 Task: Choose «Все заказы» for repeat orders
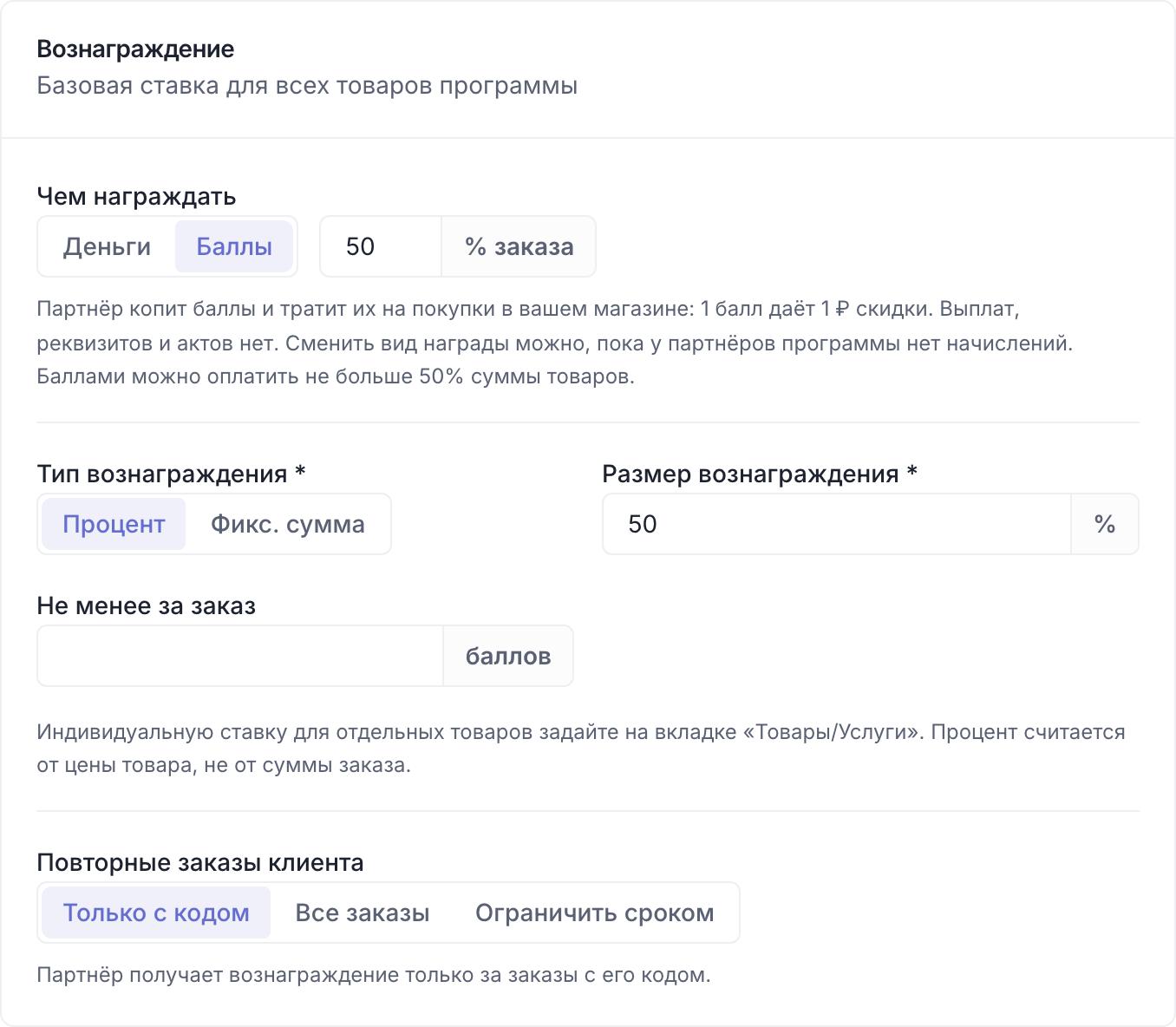point(363,913)
